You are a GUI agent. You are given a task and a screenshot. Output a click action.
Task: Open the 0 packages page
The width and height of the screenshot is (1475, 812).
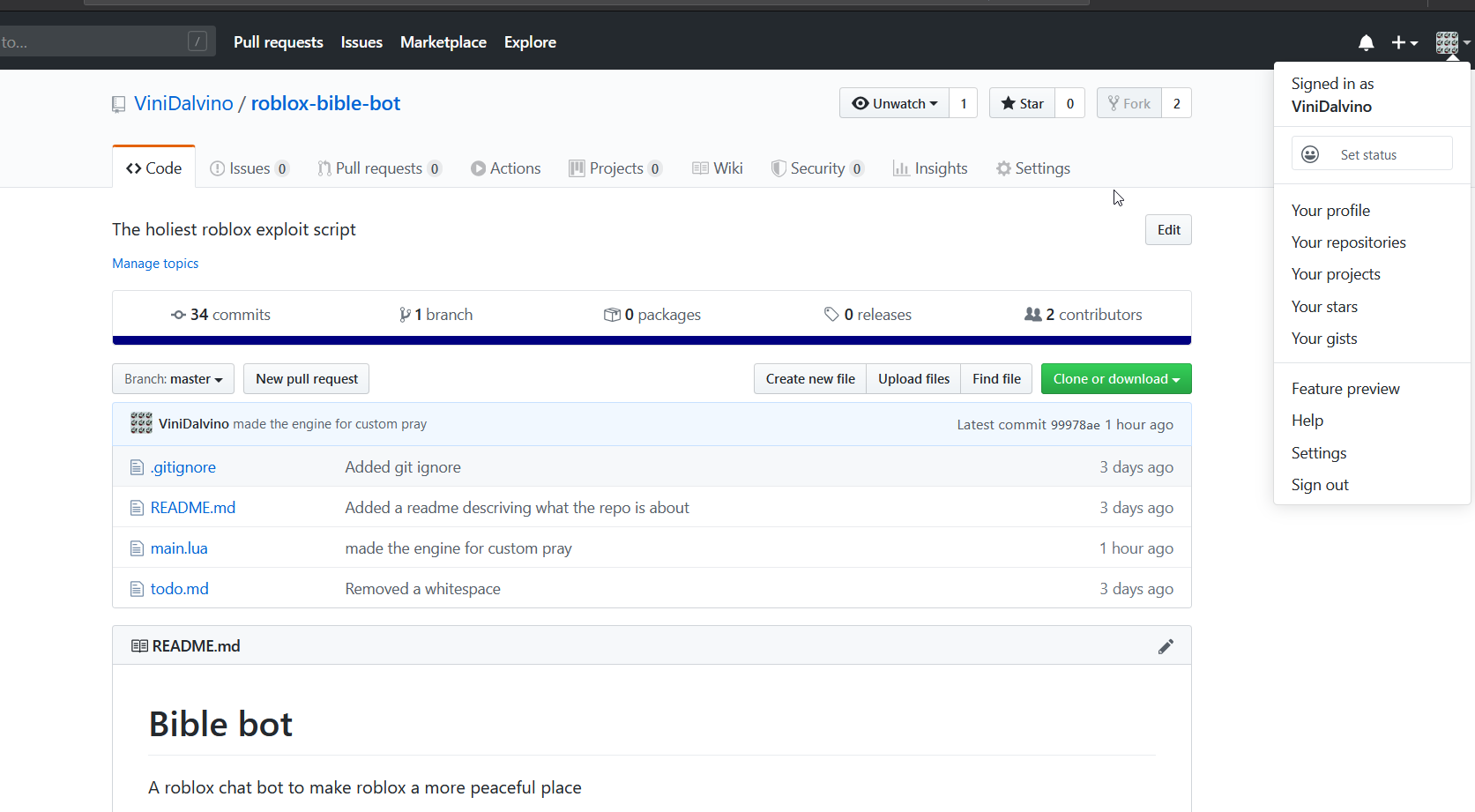pos(652,315)
